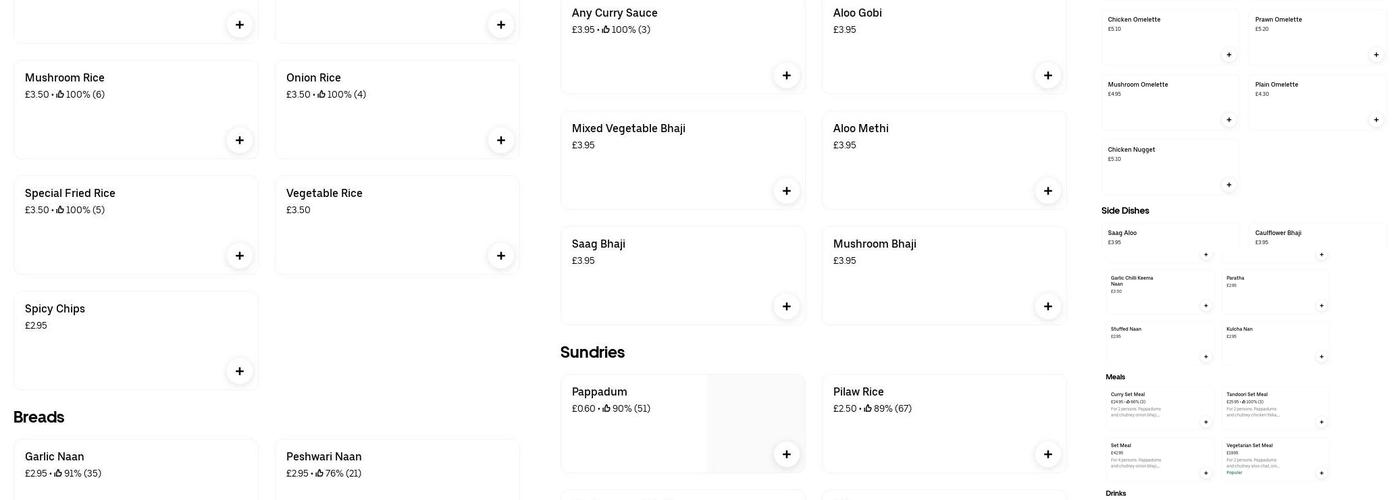
Task: Add Chicken Omelette in the right panel
Action: (1229, 55)
